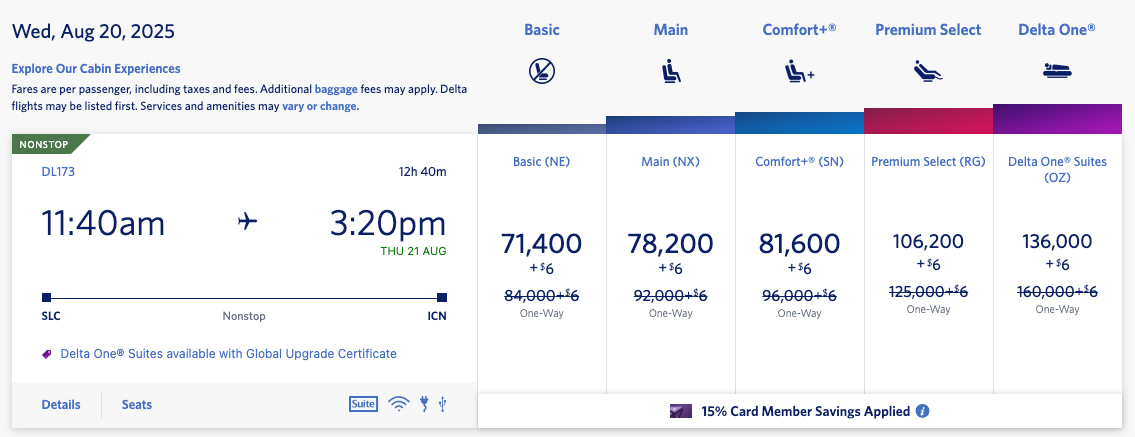Click the Premium Select recliner icon
1135x437 pixels.
[x=928, y=71]
